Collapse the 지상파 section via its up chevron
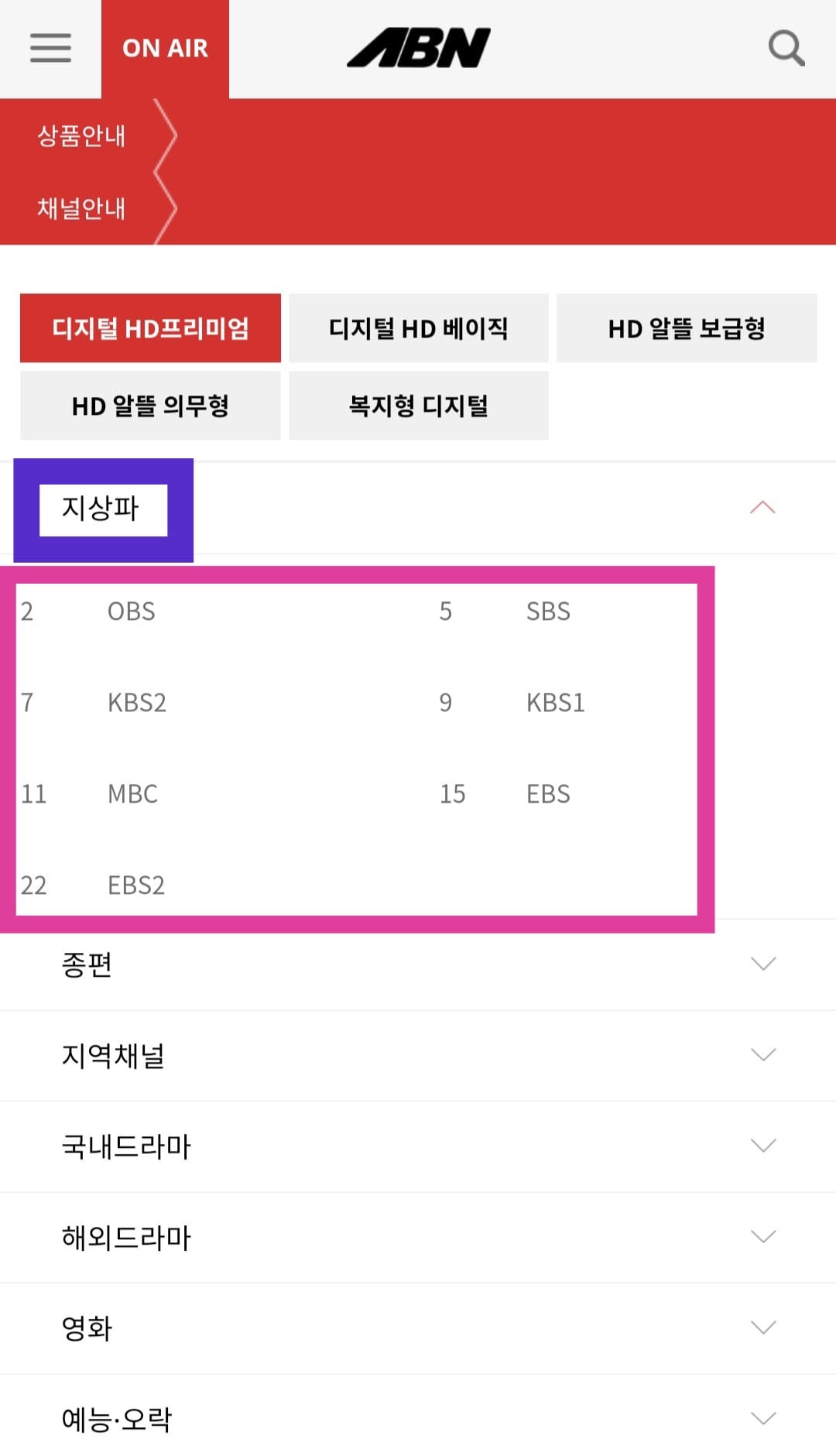Screen dimensions: 836x1456 pyautogui.click(x=763, y=507)
